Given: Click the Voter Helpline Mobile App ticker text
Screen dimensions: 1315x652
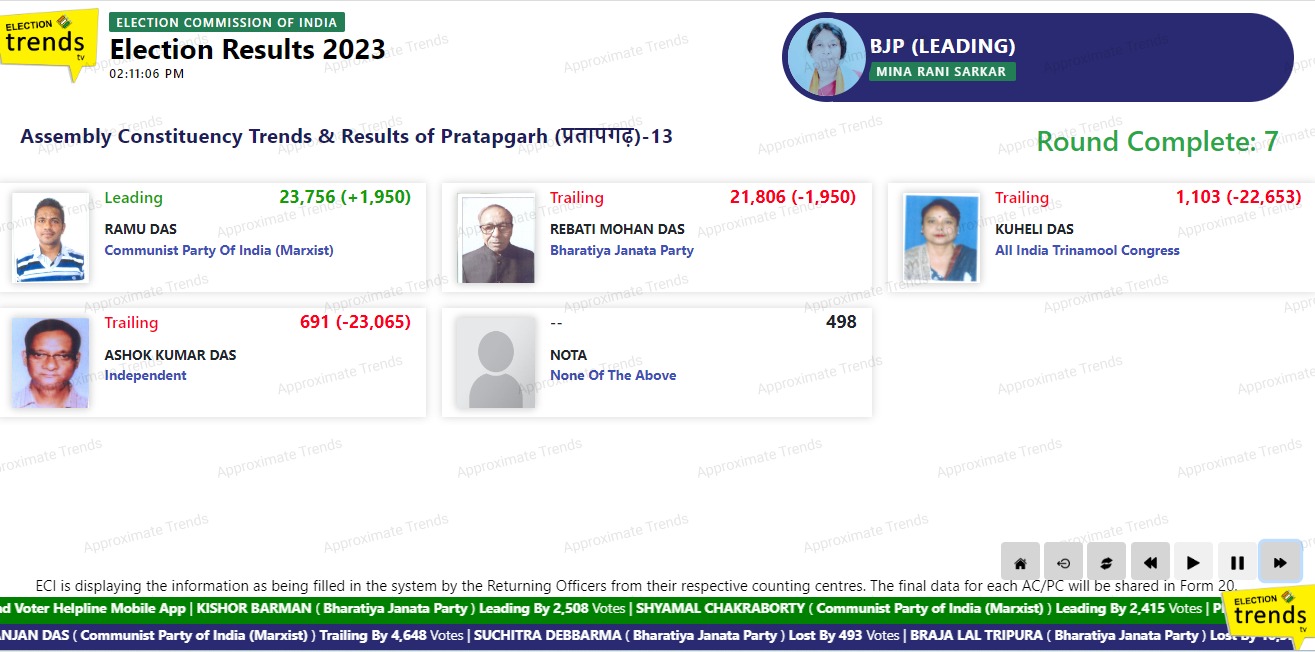Looking at the screenshot, I should [94, 608].
